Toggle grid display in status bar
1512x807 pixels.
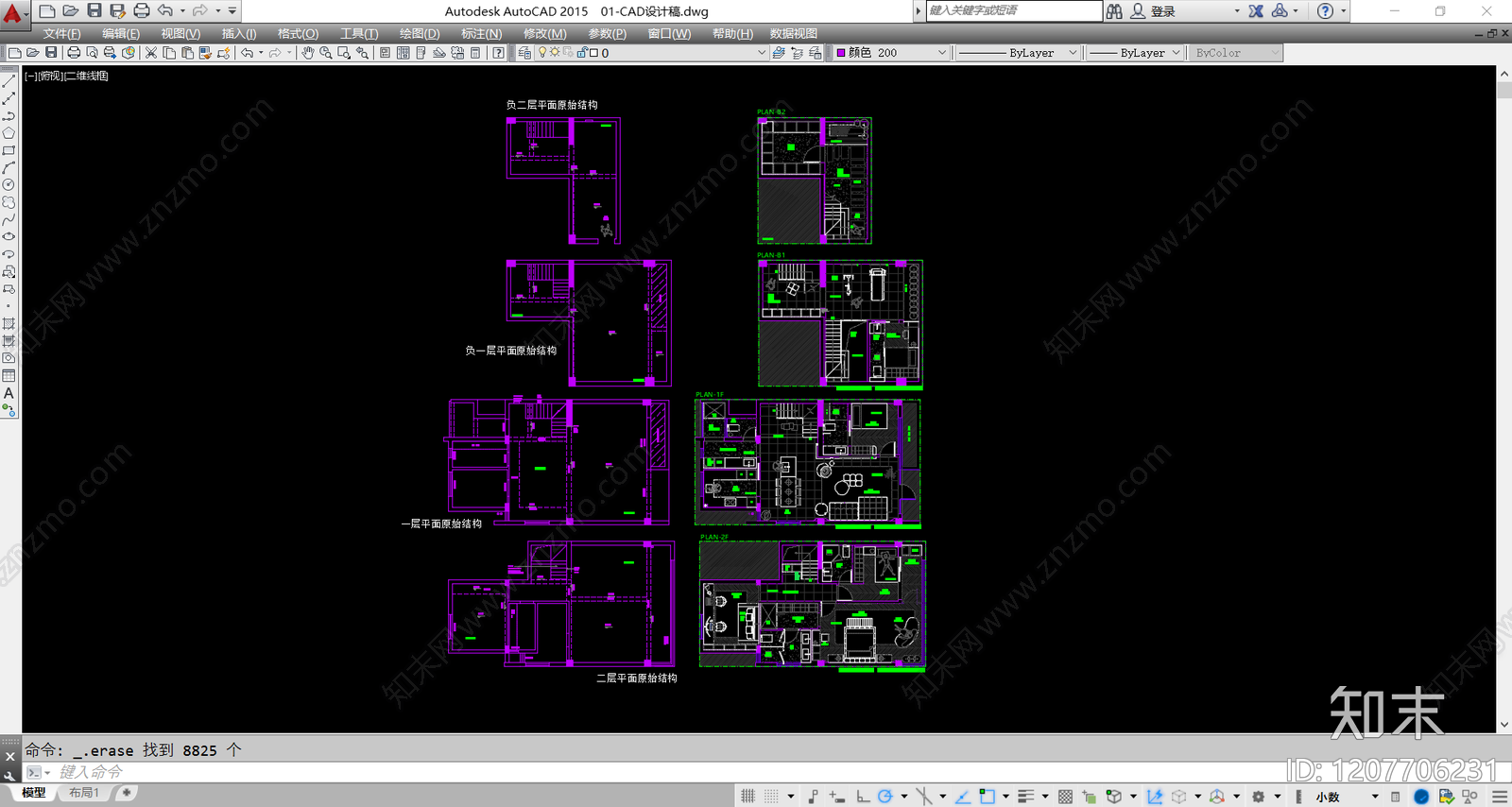(747, 797)
